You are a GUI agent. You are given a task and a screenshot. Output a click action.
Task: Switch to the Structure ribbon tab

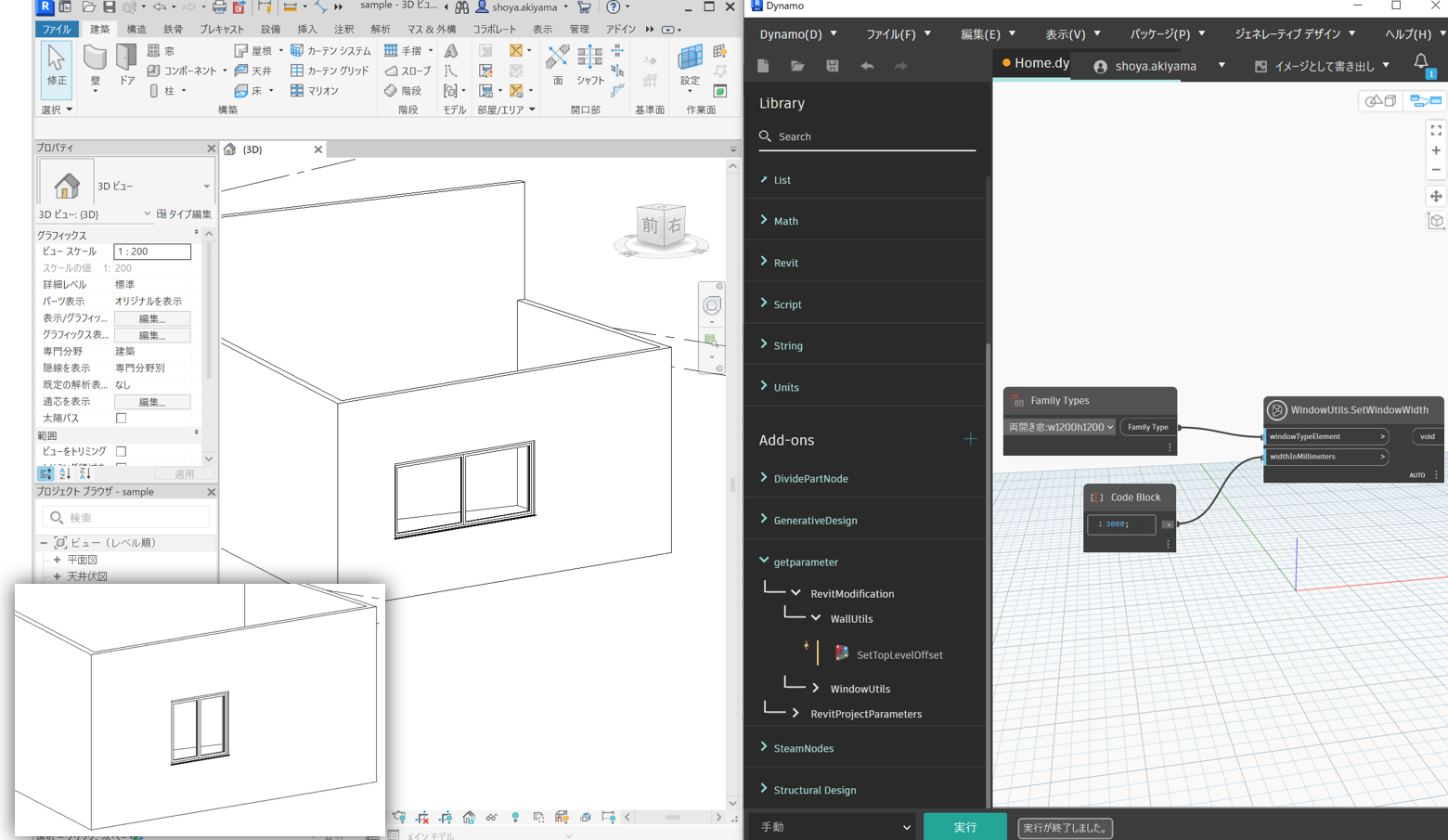(136, 30)
